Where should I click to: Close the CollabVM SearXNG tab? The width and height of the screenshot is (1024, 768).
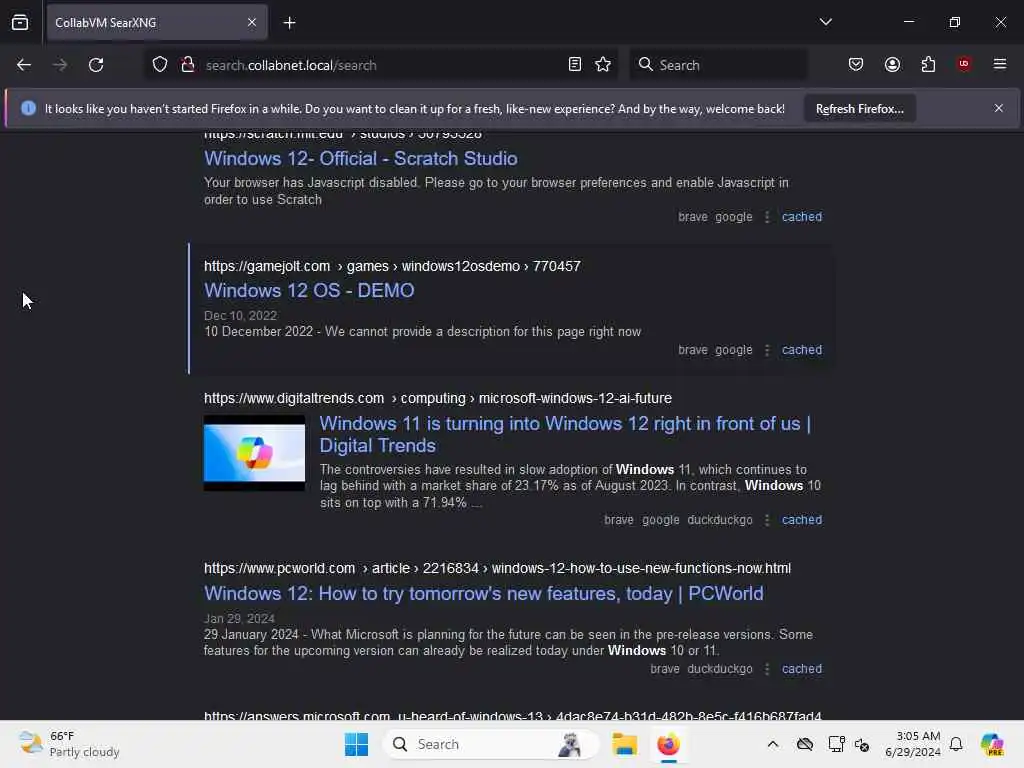[252, 23]
